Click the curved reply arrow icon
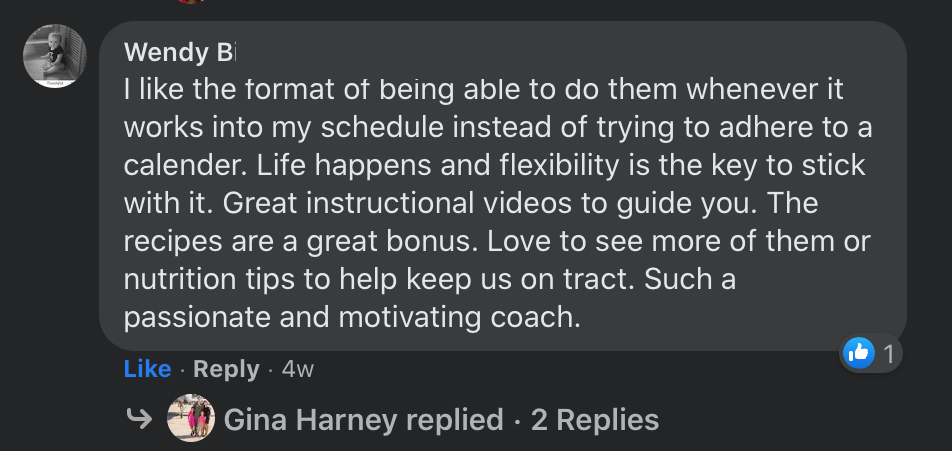This screenshot has width=952, height=451. coord(138,418)
